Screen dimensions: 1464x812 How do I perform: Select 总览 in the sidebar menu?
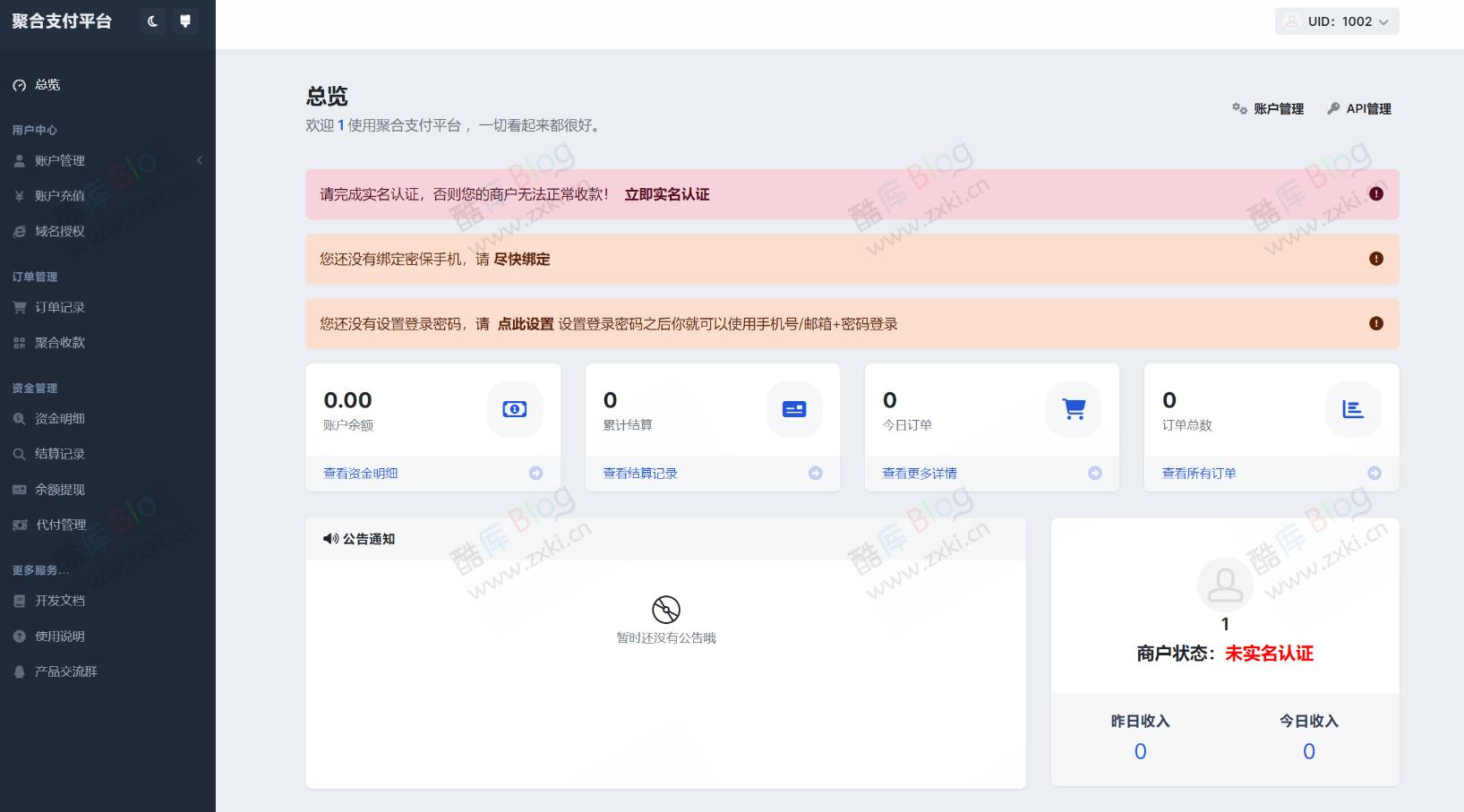point(47,84)
